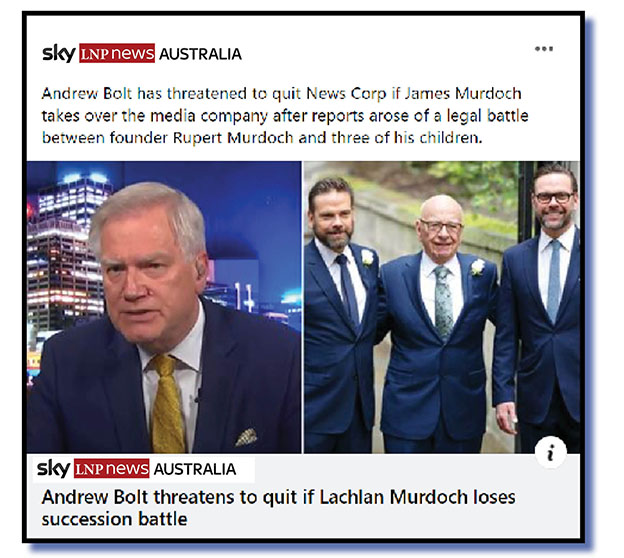Open the three-dot post options menu
This screenshot has width=624, height=558.
544,49
